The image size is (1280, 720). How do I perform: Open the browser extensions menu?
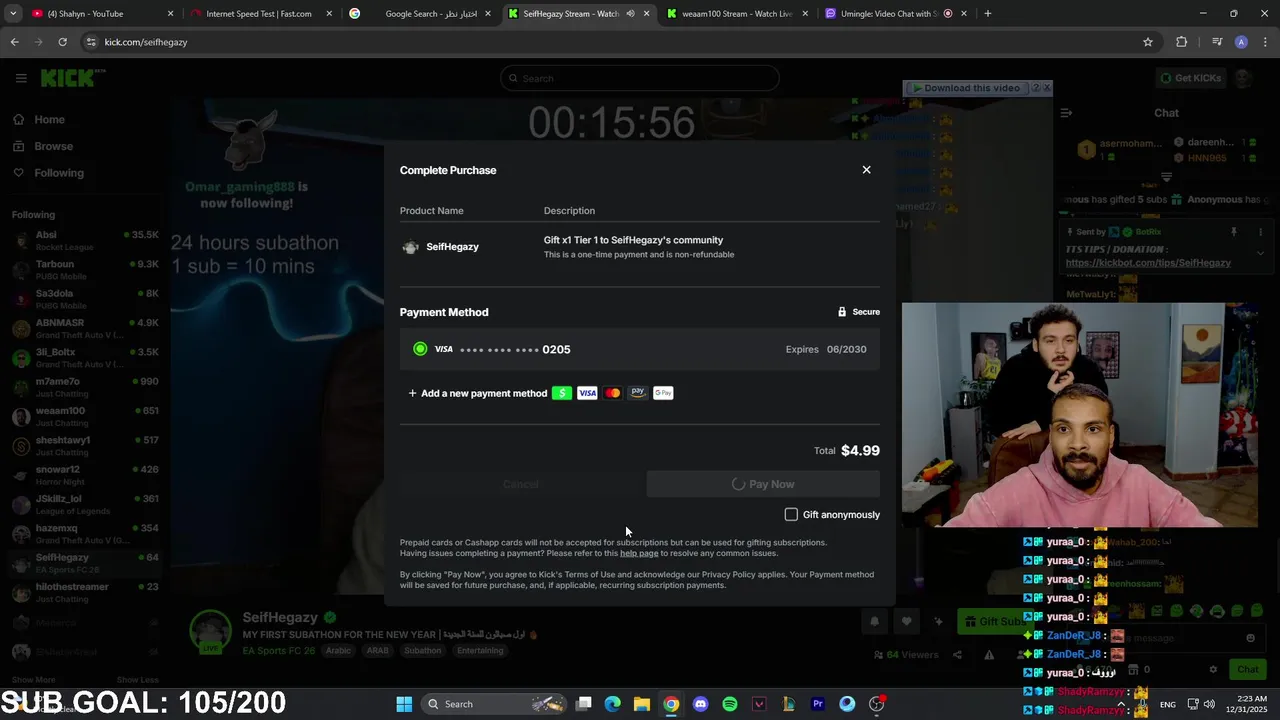point(1182,42)
